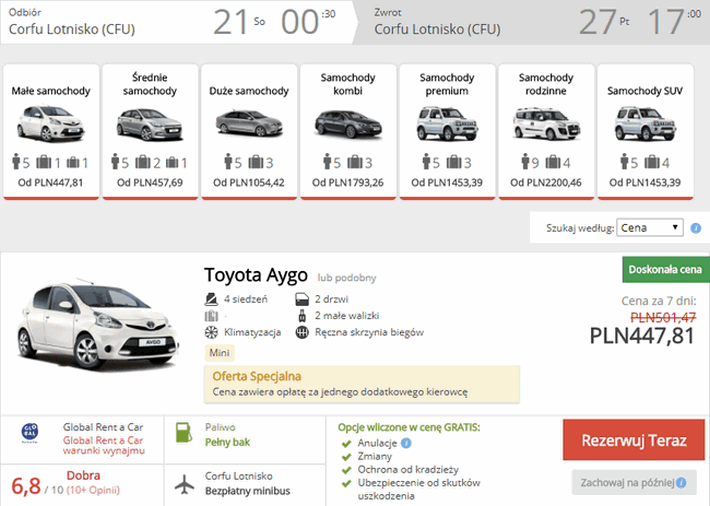Screen dimensions: 710x506
Task: Click the return time 17:00
Action: click(675, 22)
